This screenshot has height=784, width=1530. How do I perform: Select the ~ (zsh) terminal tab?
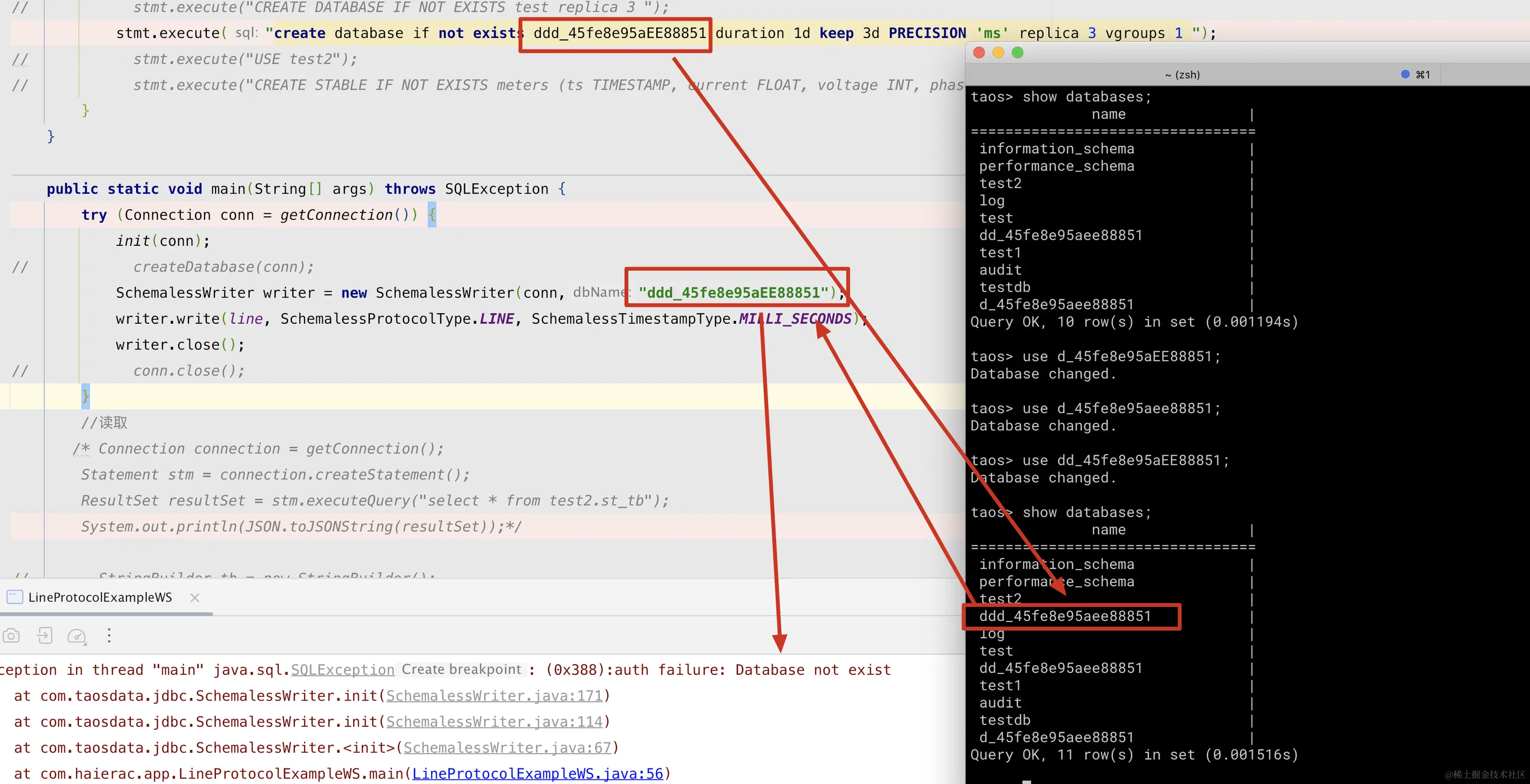(x=1182, y=75)
